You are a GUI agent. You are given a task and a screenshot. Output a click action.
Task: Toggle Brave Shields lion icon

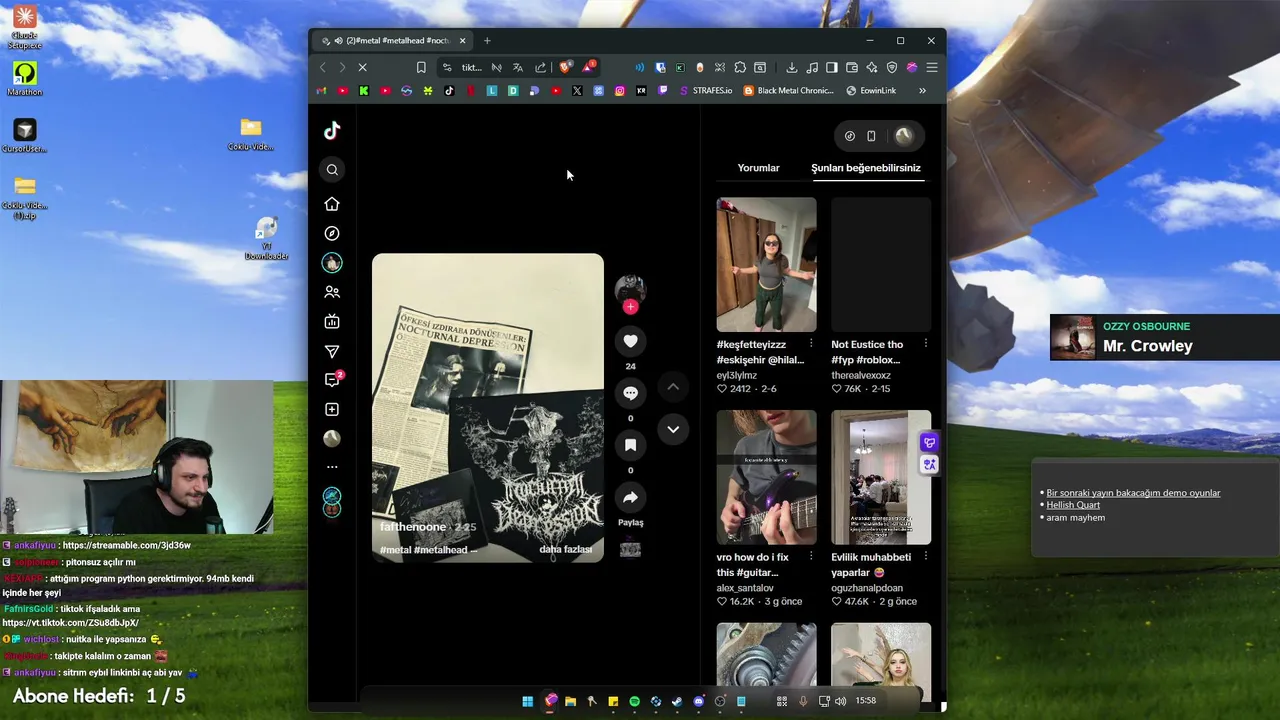(565, 67)
